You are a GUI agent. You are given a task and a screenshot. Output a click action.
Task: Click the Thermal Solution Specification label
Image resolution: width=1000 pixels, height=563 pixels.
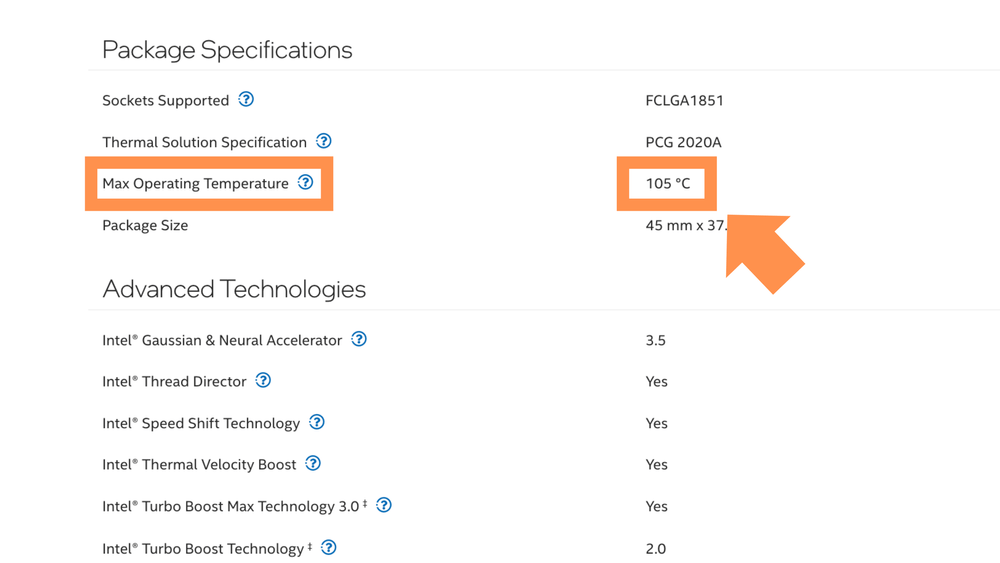point(204,142)
